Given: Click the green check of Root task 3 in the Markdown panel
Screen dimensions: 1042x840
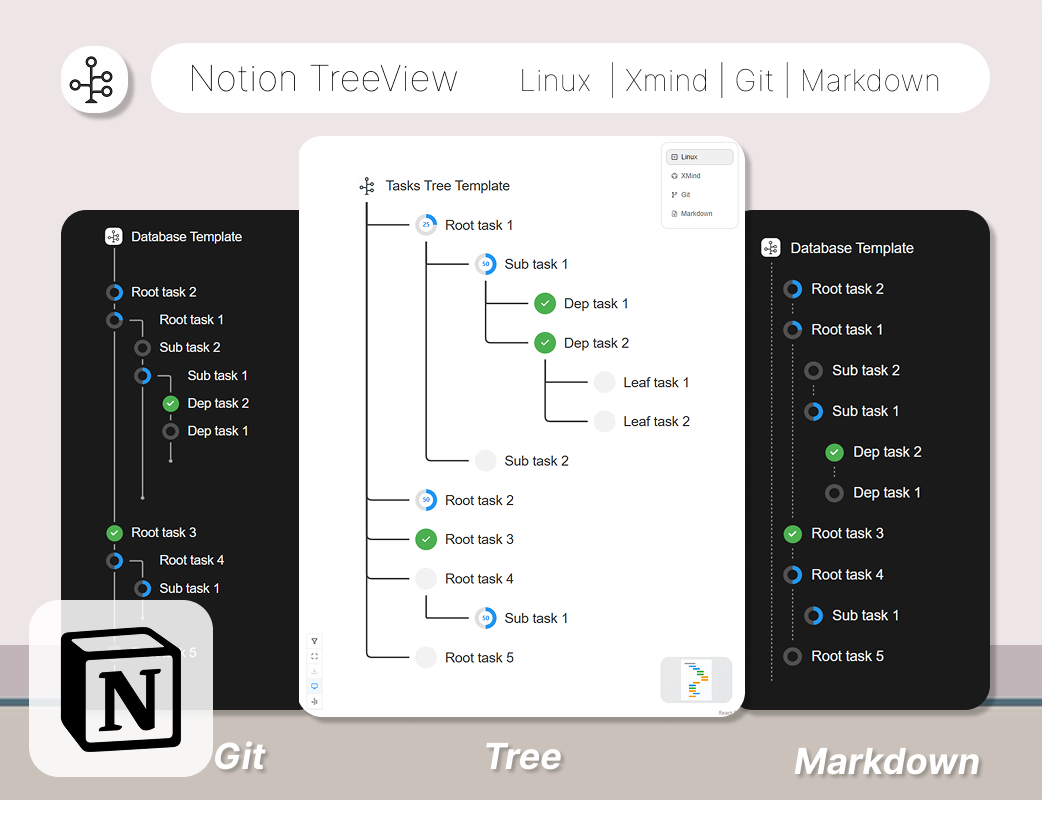Looking at the screenshot, I should coord(793,534).
